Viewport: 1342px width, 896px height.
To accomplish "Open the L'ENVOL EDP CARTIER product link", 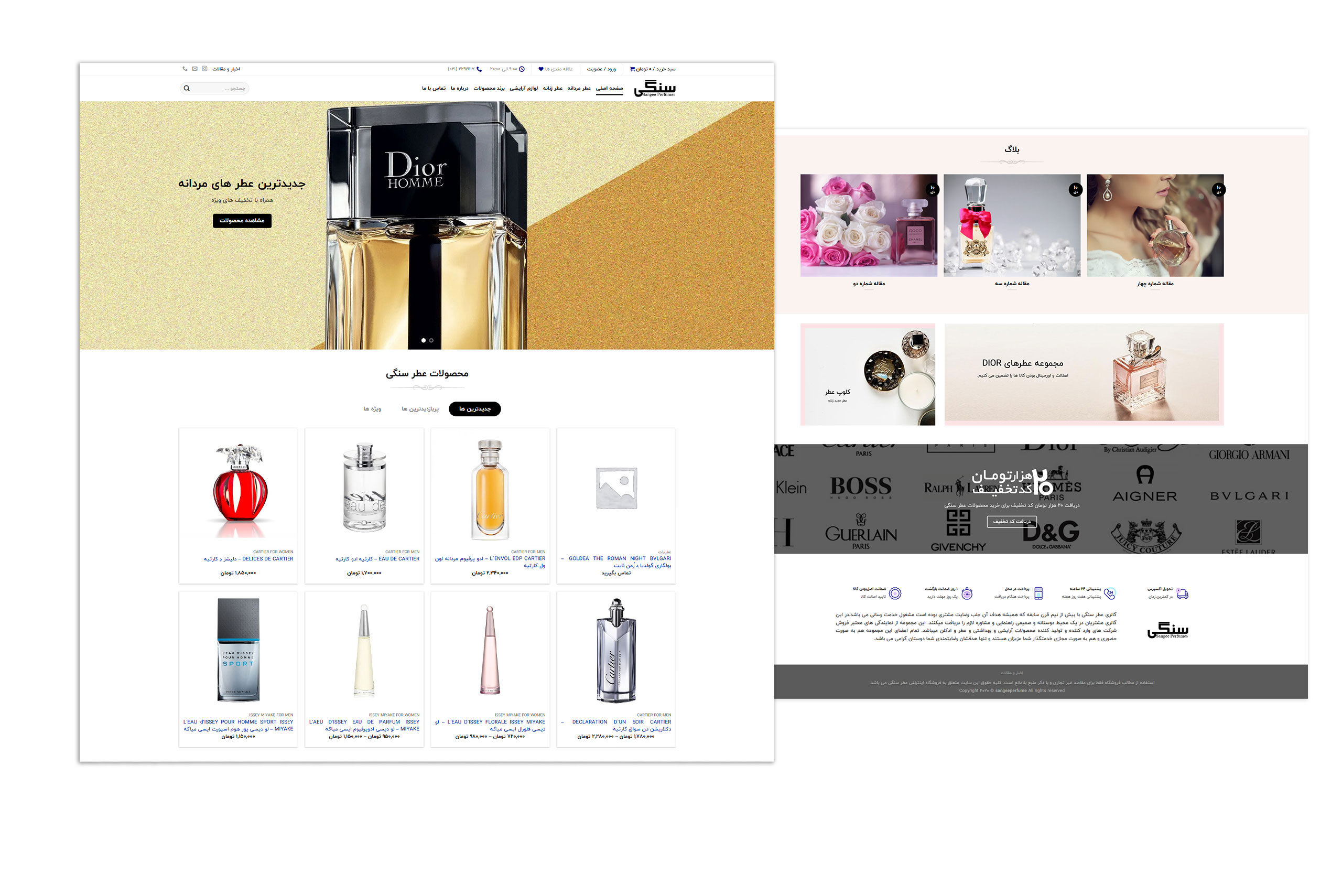I will (x=490, y=562).
